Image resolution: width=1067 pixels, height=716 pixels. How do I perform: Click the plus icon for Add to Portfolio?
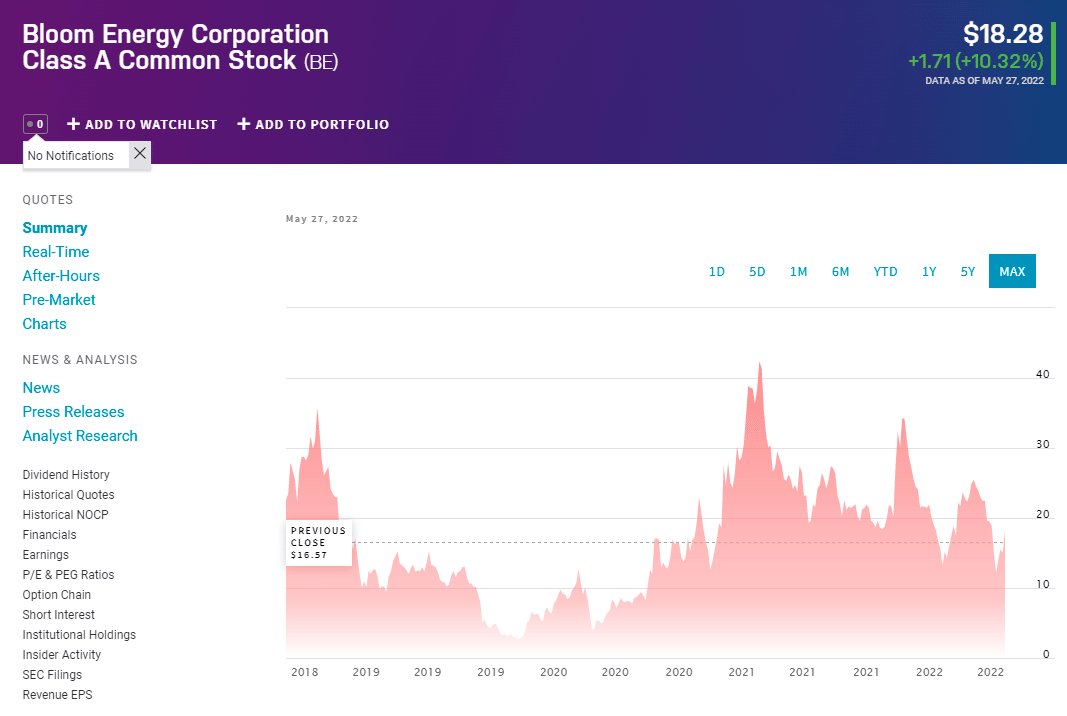(x=244, y=124)
